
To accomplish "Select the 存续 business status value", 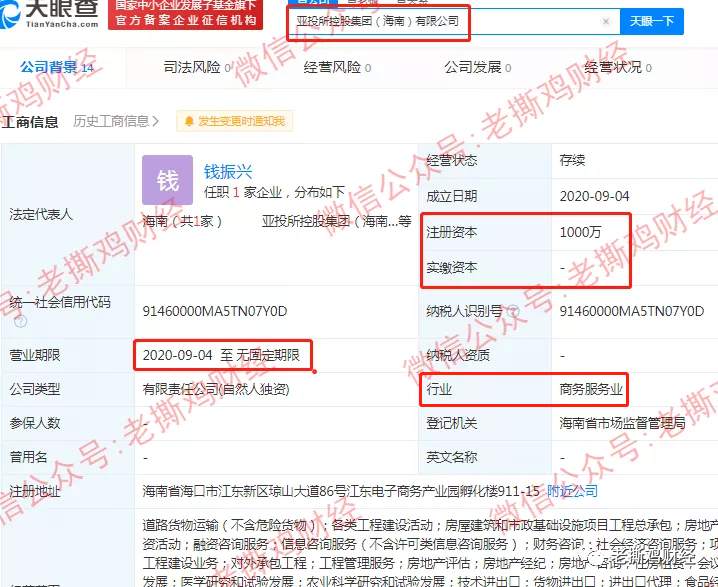I will [x=572, y=160].
